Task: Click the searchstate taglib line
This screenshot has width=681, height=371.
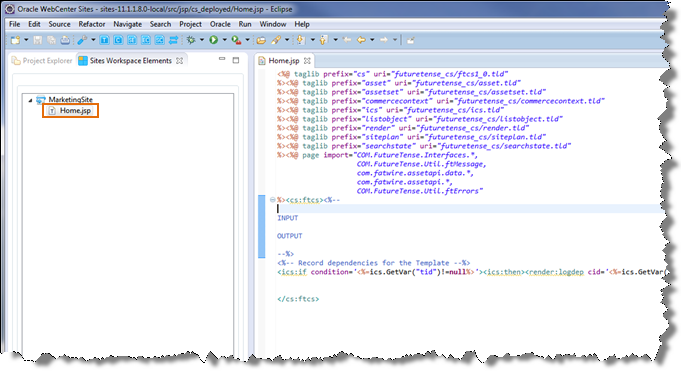Action: point(424,146)
